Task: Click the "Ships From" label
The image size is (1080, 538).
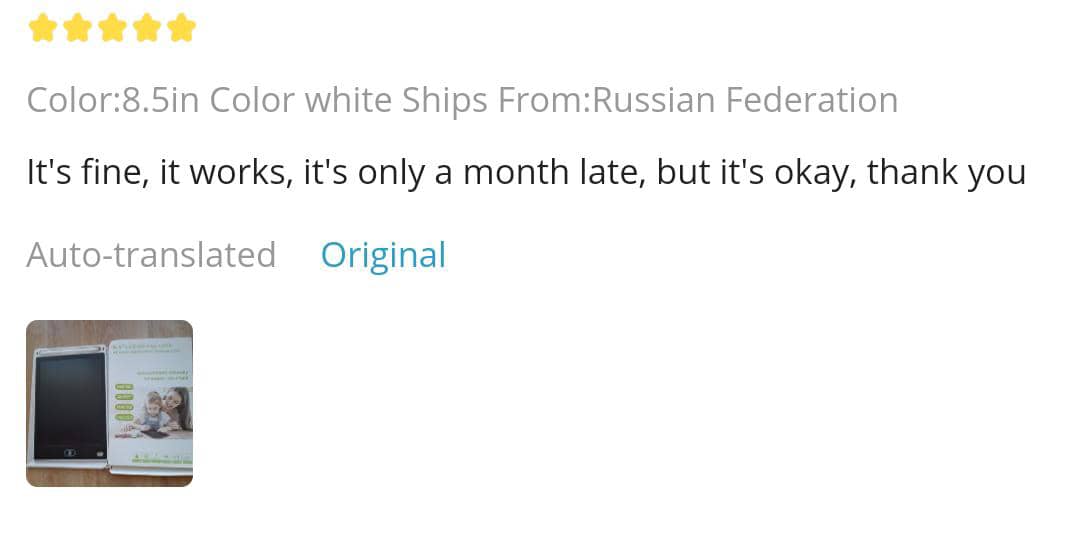Action: coord(494,100)
